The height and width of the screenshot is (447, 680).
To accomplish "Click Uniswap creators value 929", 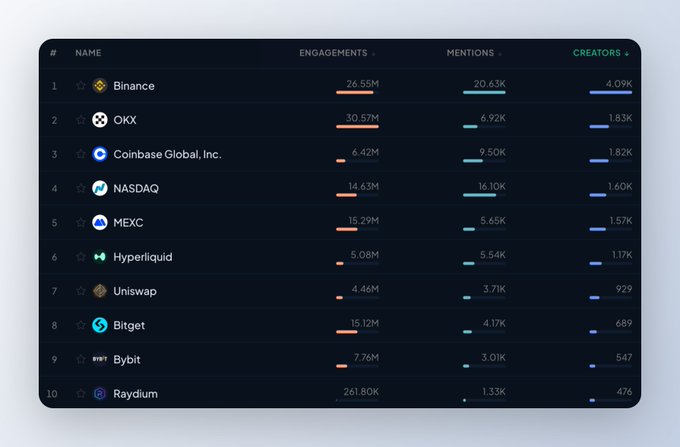I will tap(624, 289).
